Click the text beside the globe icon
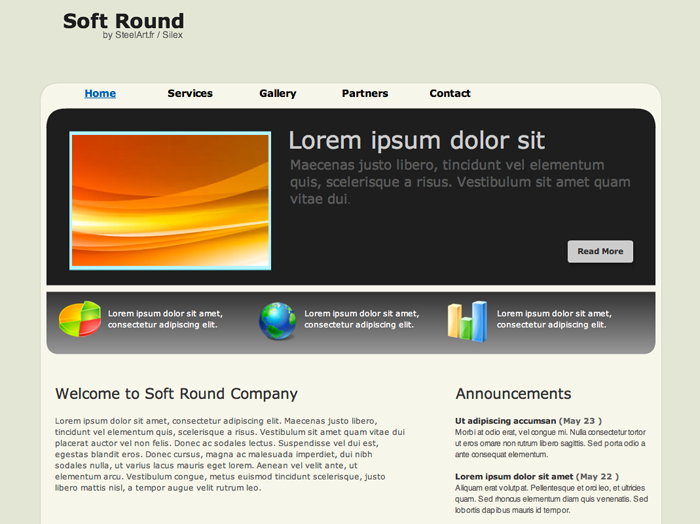 [x=362, y=319]
